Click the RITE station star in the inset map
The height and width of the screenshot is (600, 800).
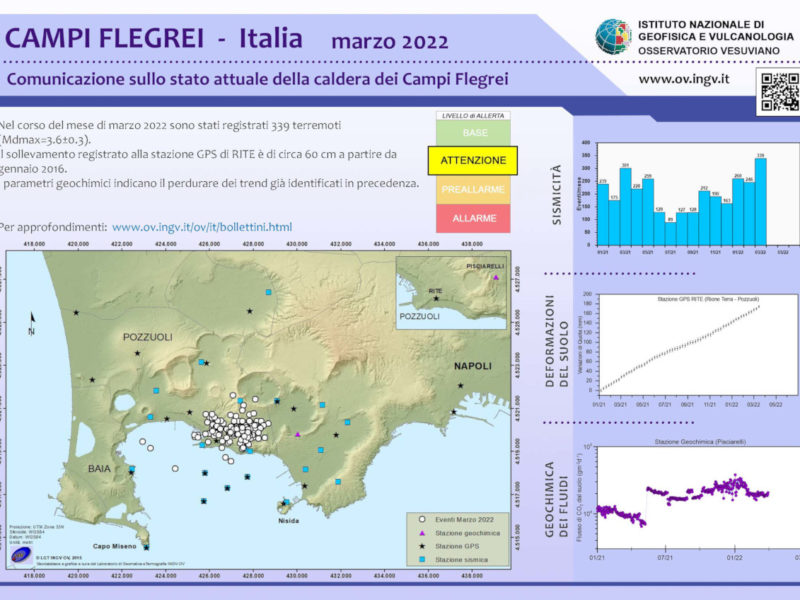coord(436,298)
